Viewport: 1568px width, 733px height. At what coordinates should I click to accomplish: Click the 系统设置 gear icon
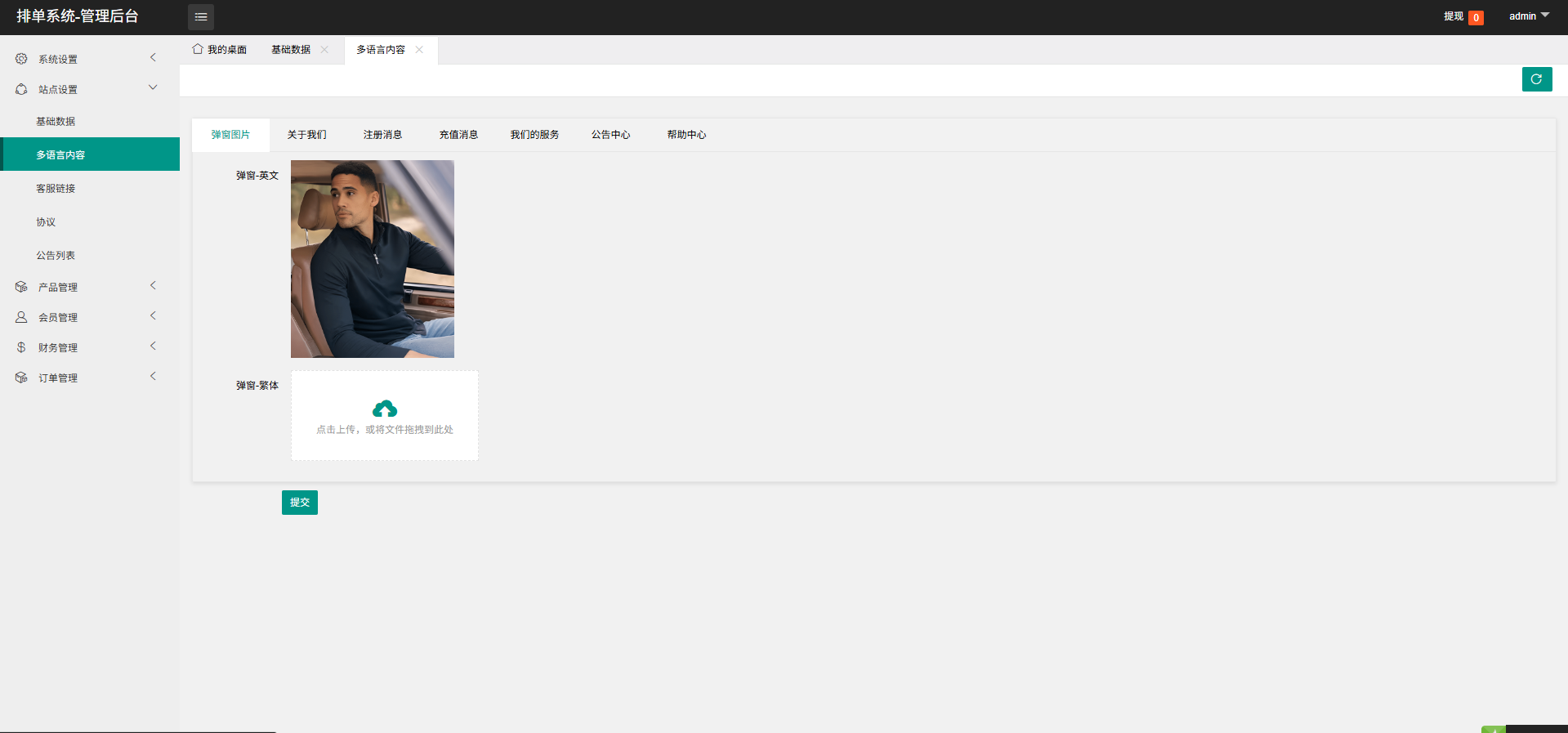(21, 59)
